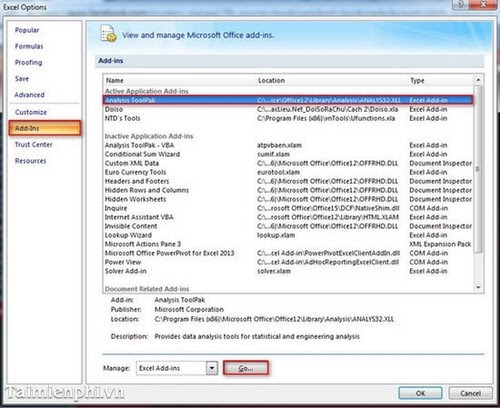Sort by the Name column header
Screen dimensions: 500x408
click(115, 80)
